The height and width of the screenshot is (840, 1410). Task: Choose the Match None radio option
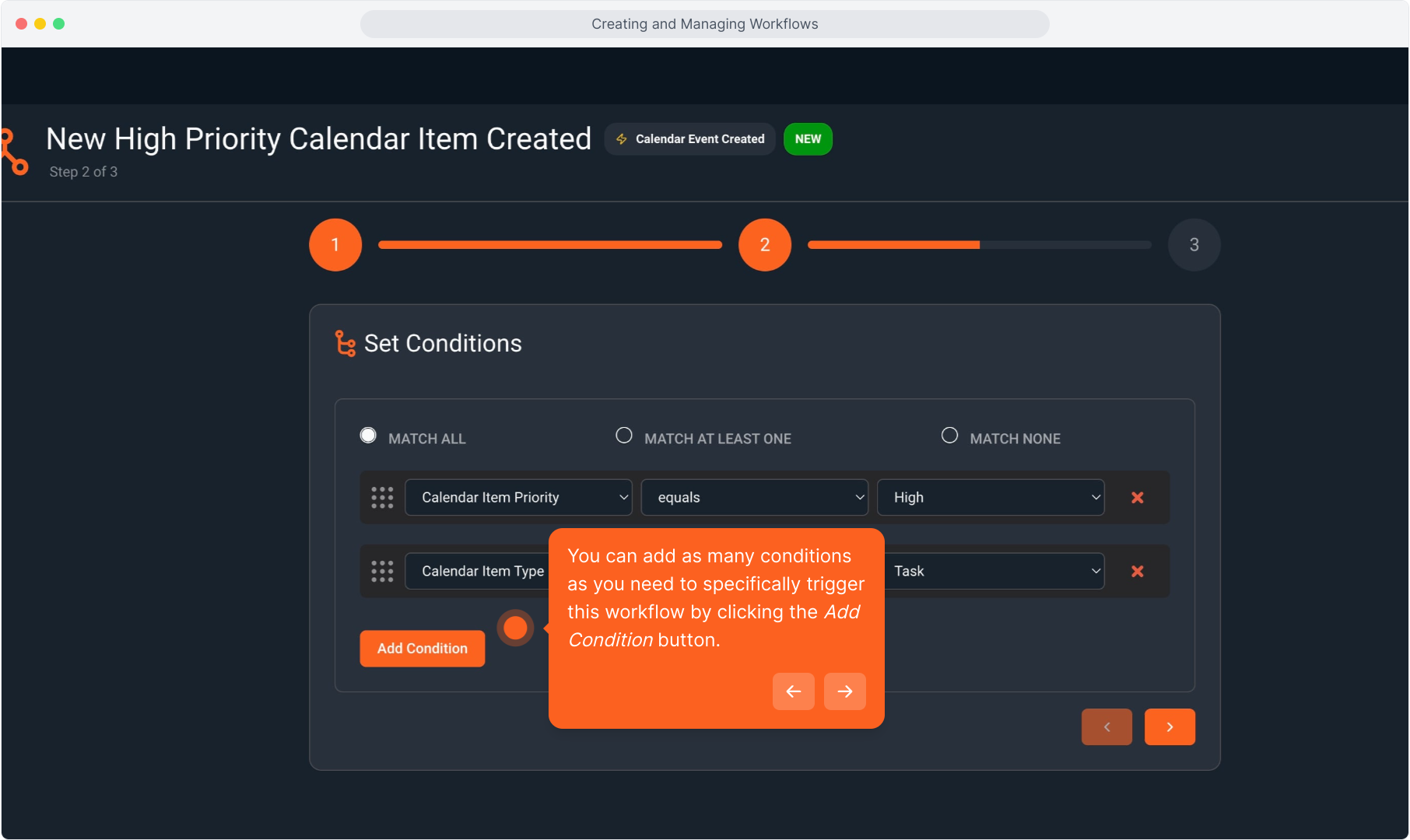(x=949, y=436)
